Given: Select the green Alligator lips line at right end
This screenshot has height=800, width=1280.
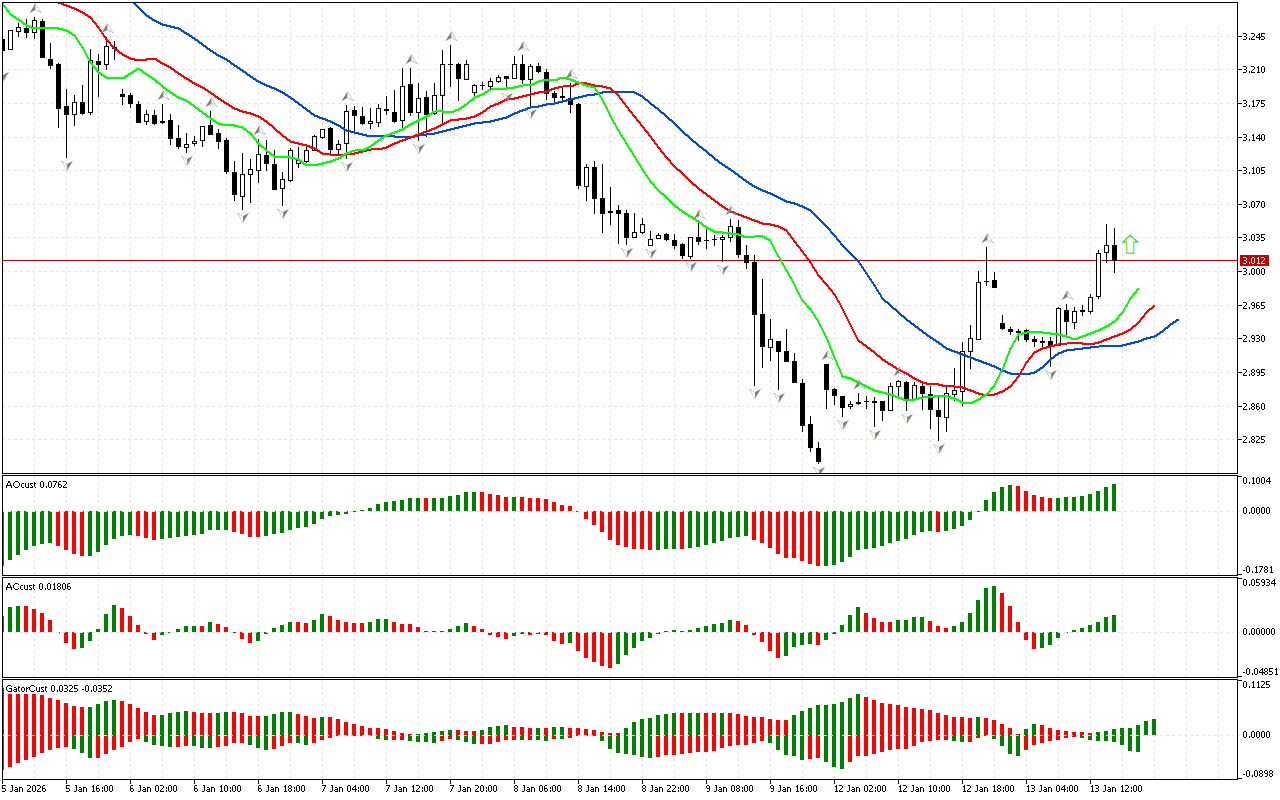Looking at the screenshot, I should click(x=1135, y=290).
